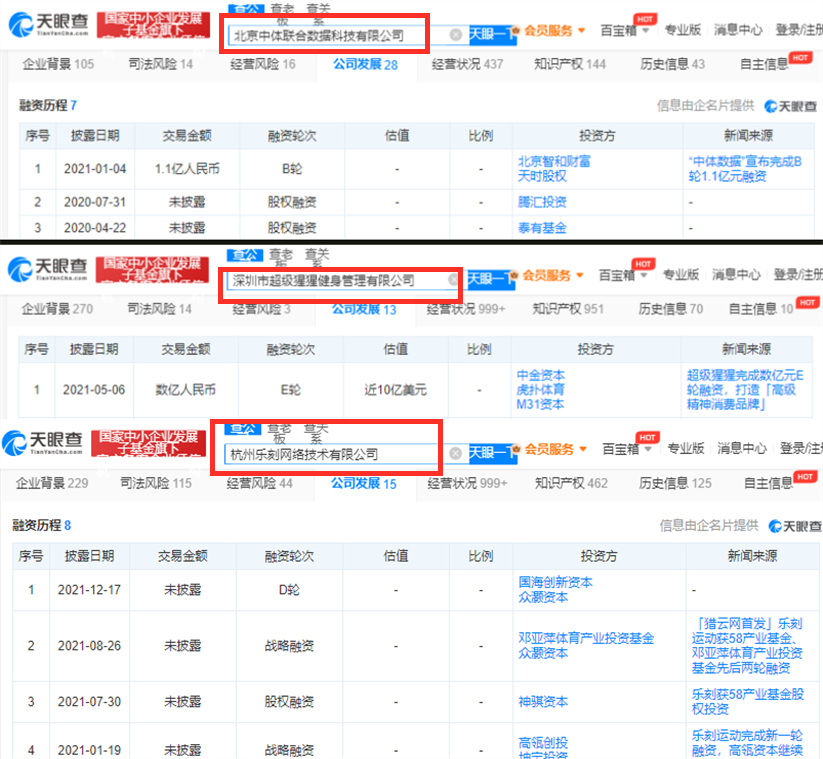
Task: Click the red banner beside the 杭州乐刻 search box
Action: pos(149,442)
